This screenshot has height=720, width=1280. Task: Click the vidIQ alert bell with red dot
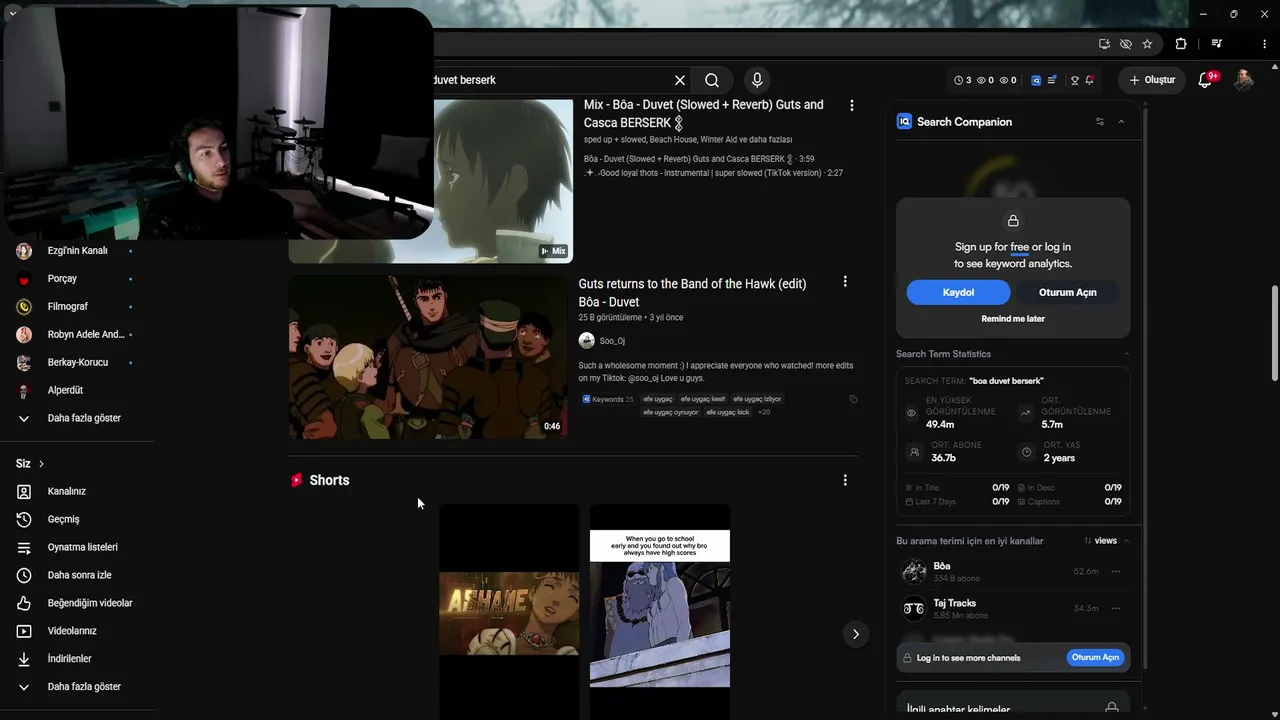(1089, 80)
